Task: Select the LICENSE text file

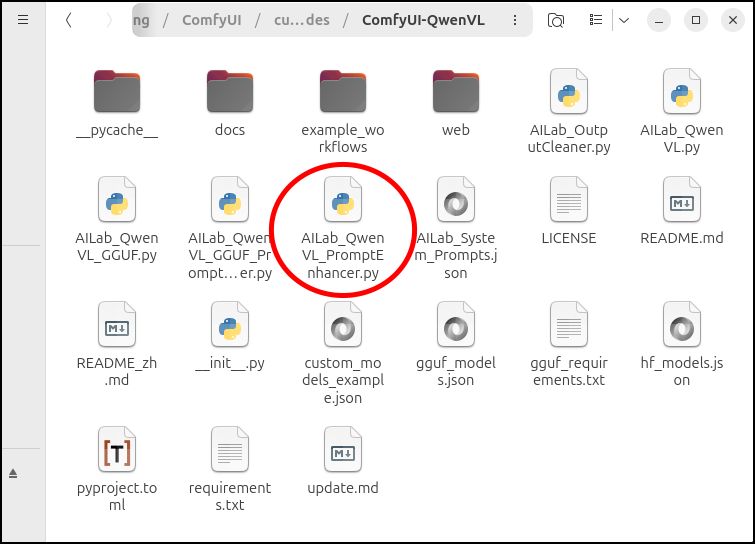Action: (x=569, y=203)
